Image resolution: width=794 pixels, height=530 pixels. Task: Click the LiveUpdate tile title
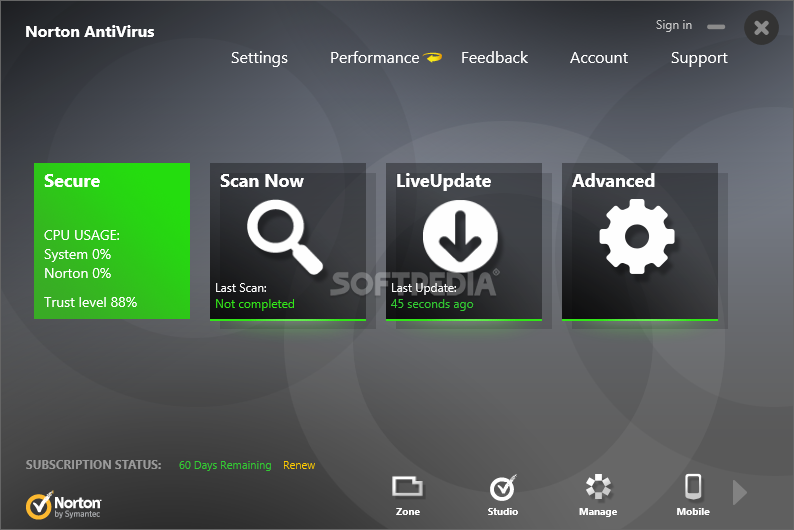[444, 181]
